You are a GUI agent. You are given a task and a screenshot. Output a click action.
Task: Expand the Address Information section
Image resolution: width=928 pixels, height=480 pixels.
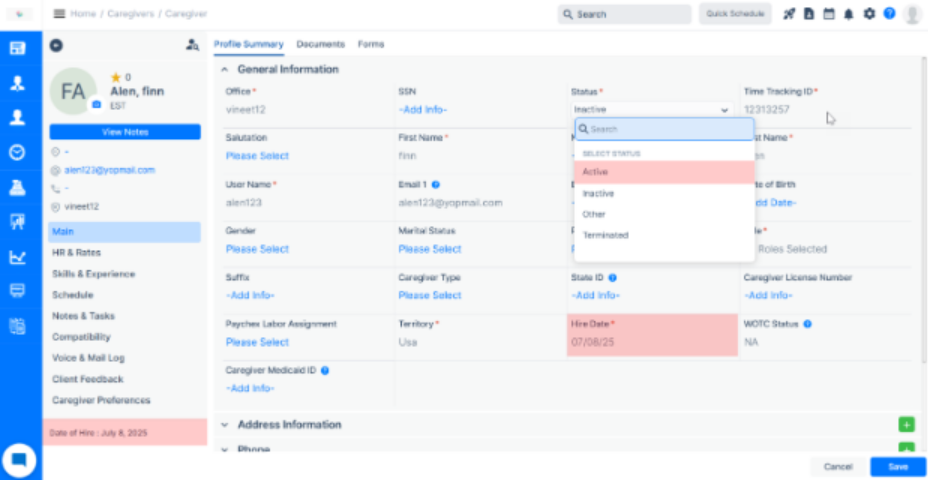click(225, 425)
